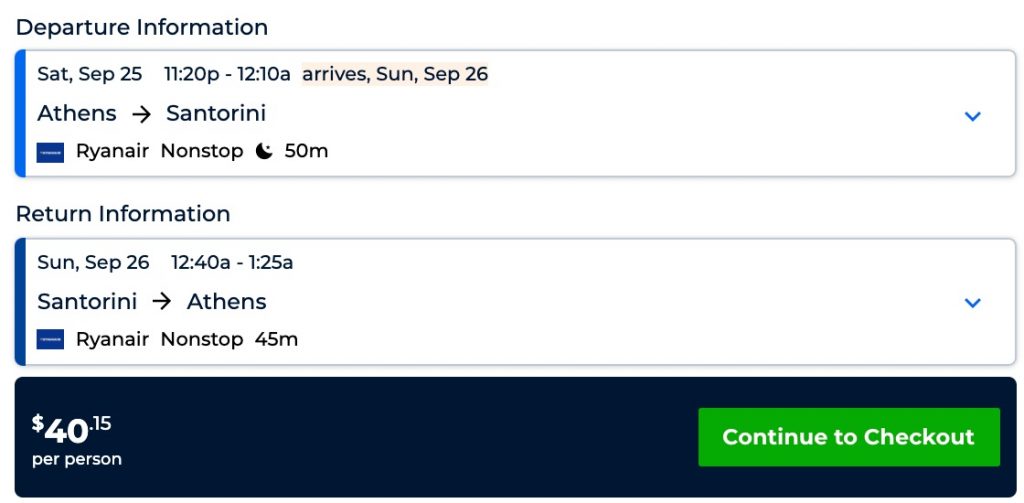
Task: Click the 12:40a - 1:25a return time
Action: click(232, 262)
